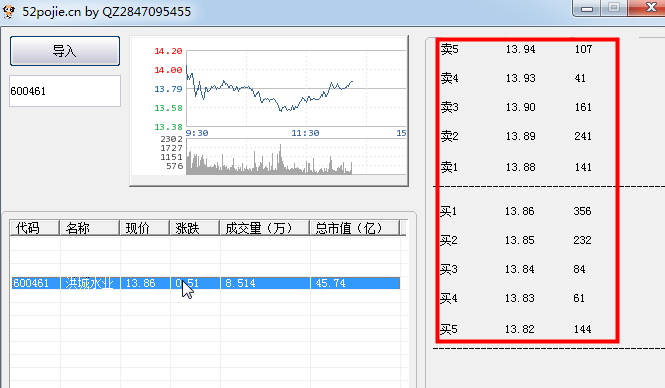Screen dimensions: 665x388
Task: Click the 卖5 ask price 13.94
Action: pos(520,49)
